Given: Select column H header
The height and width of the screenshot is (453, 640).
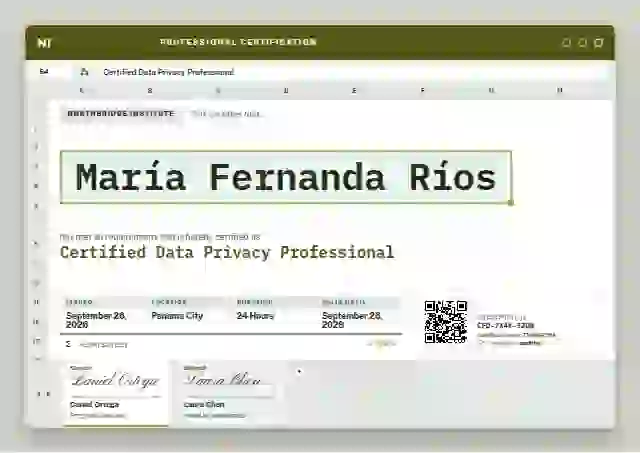Looking at the screenshot, I should pos(560,90).
